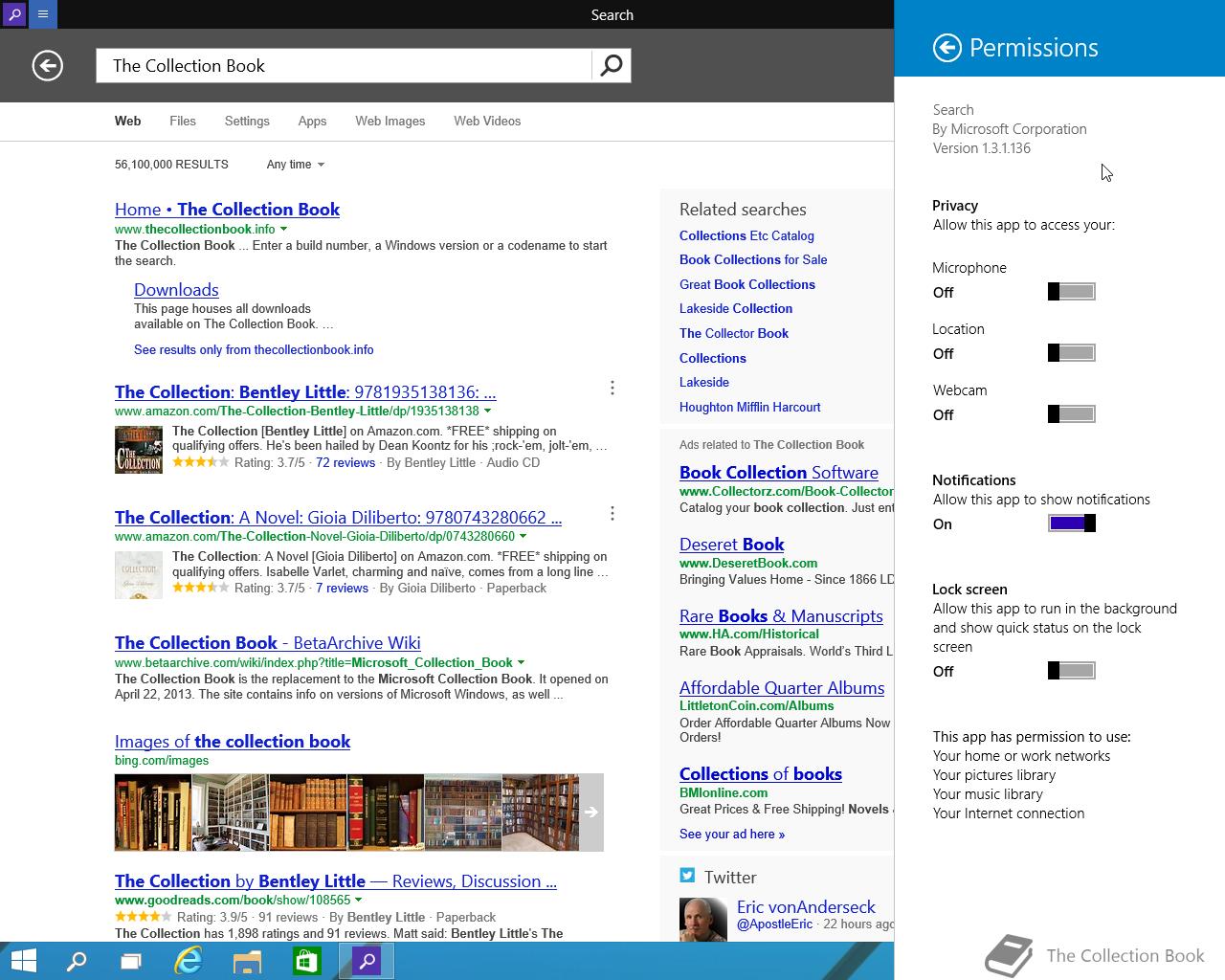Open more options for Gioia Diliberto result
This screenshot has height=980, width=1225.
[612, 514]
